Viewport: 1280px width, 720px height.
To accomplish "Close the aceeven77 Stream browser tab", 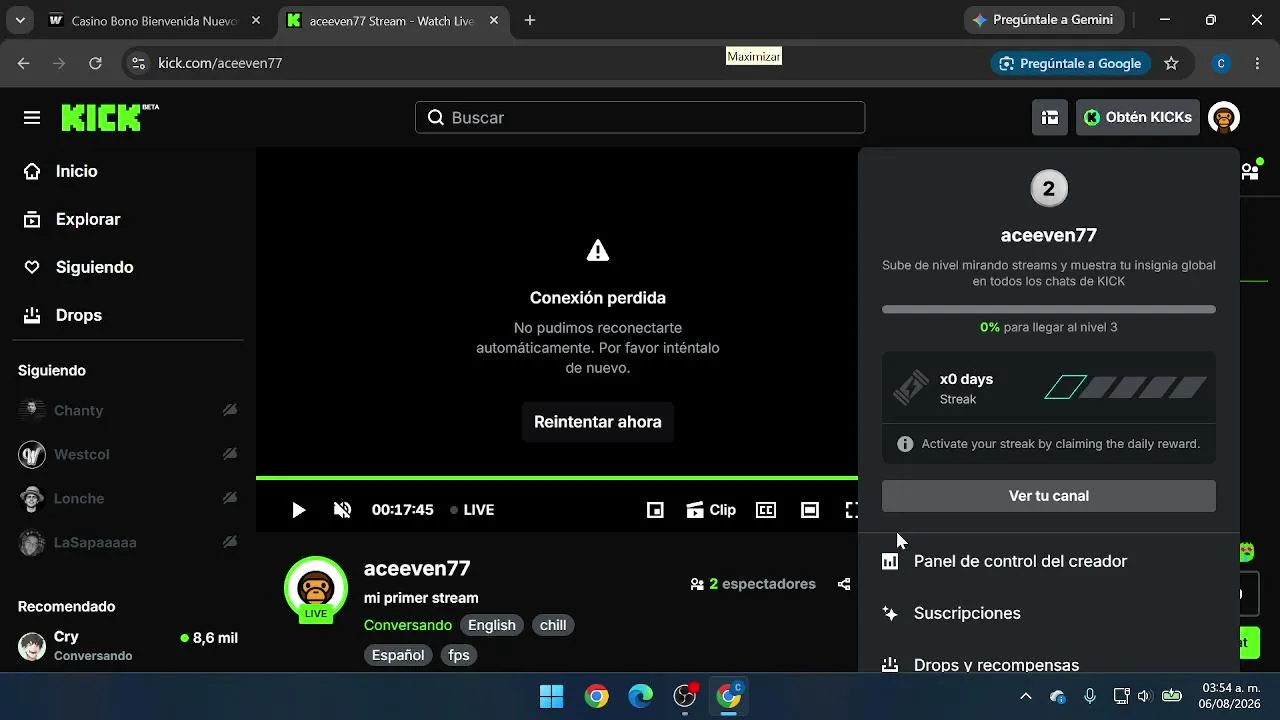I will tap(494, 20).
